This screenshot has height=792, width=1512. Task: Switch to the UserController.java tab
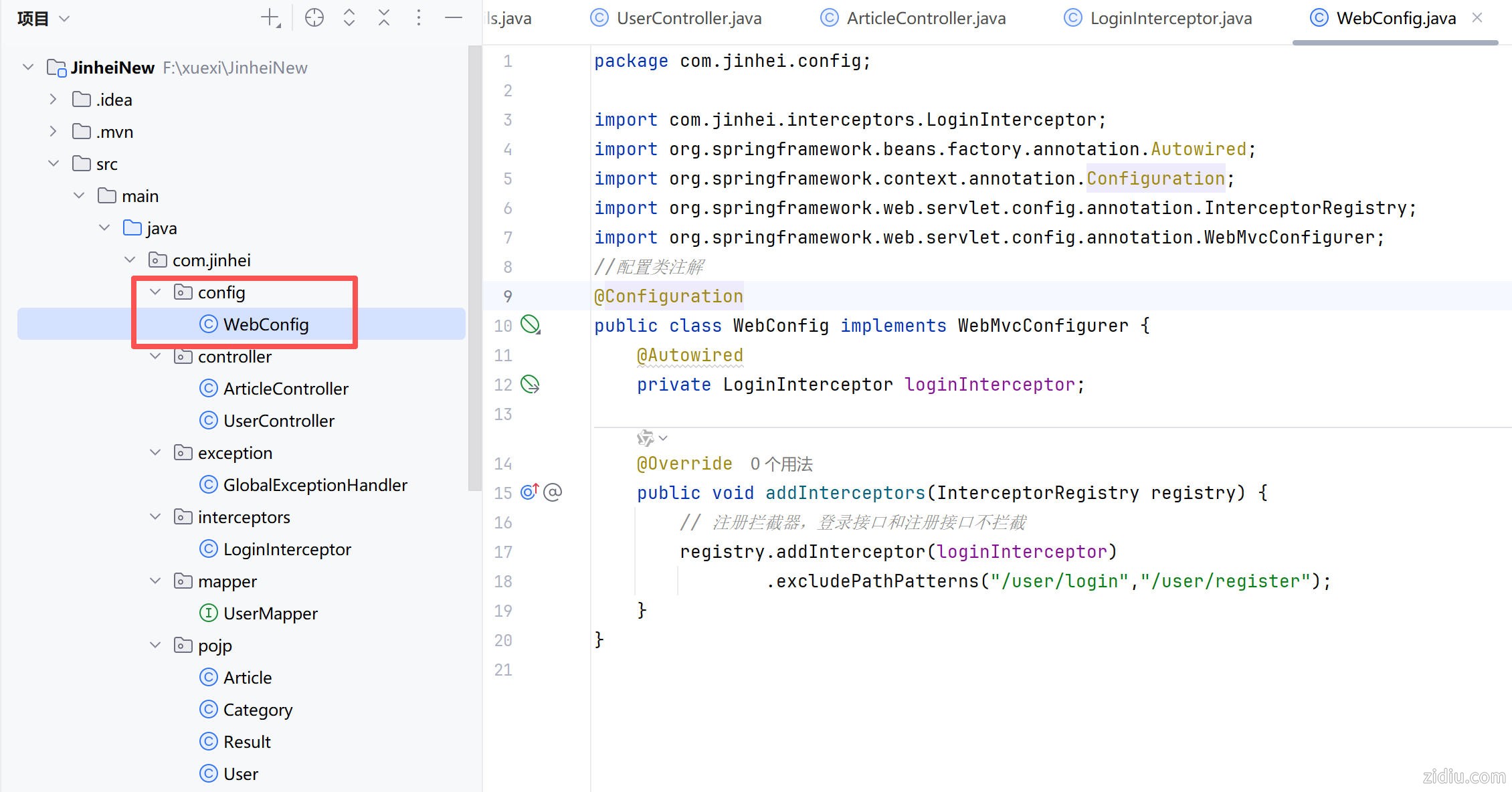[688, 18]
